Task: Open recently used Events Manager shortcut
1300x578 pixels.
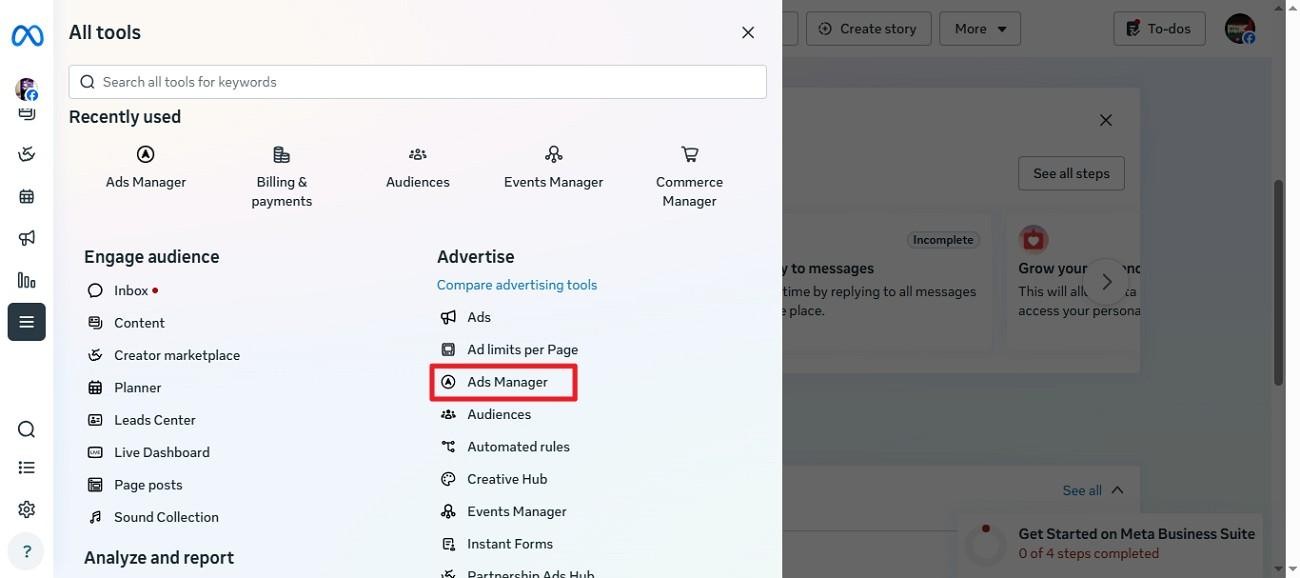Action: coord(553,167)
